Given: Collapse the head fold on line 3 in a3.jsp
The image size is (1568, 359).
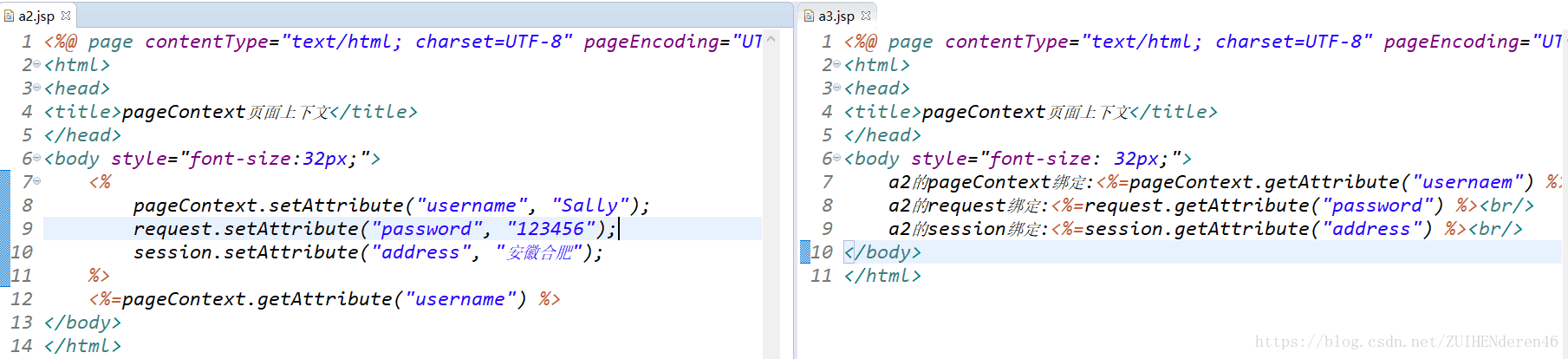Looking at the screenshot, I should pos(837,88).
